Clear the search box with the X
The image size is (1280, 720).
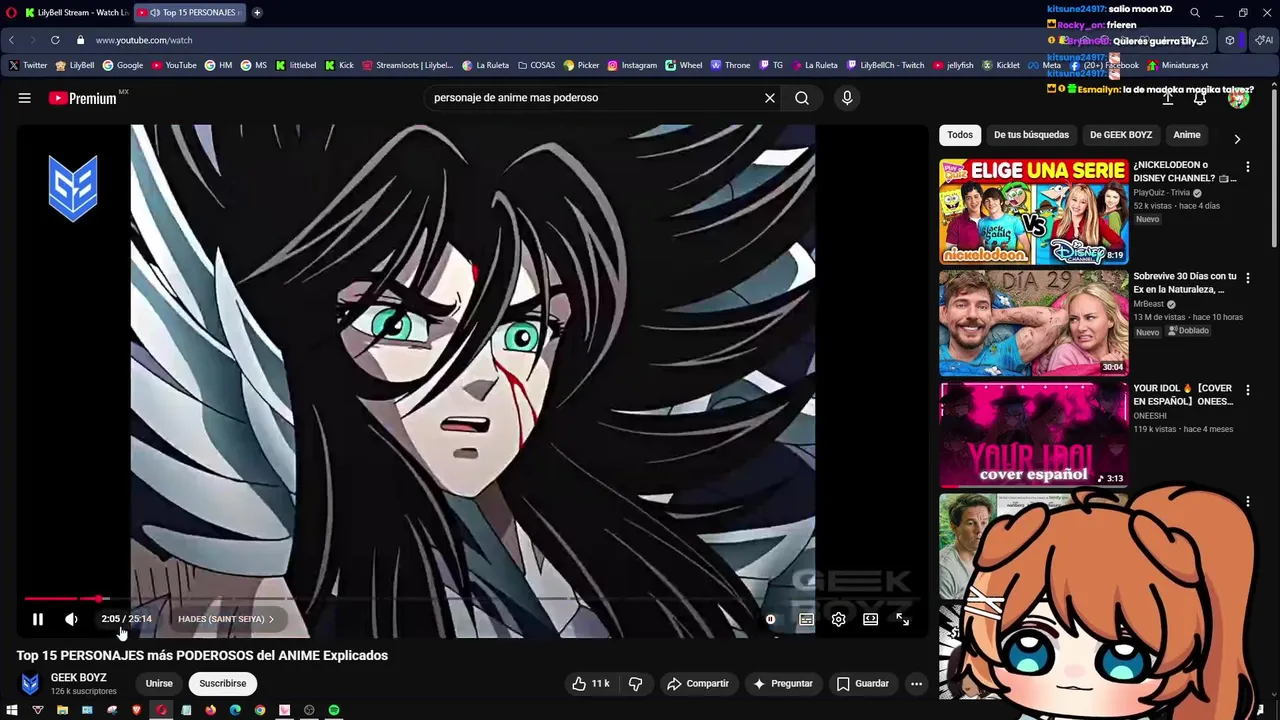pos(770,98)
